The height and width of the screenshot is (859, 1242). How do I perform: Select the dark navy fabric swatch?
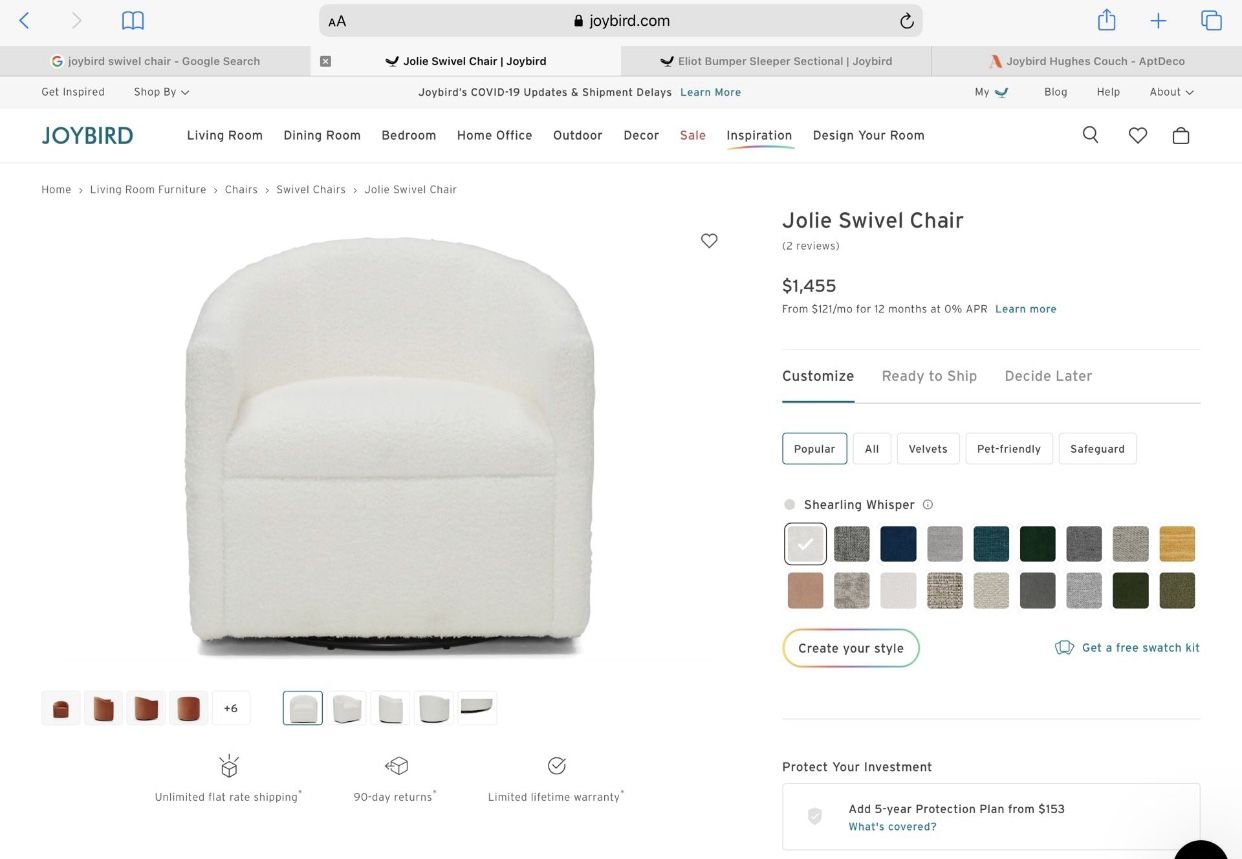898,544
